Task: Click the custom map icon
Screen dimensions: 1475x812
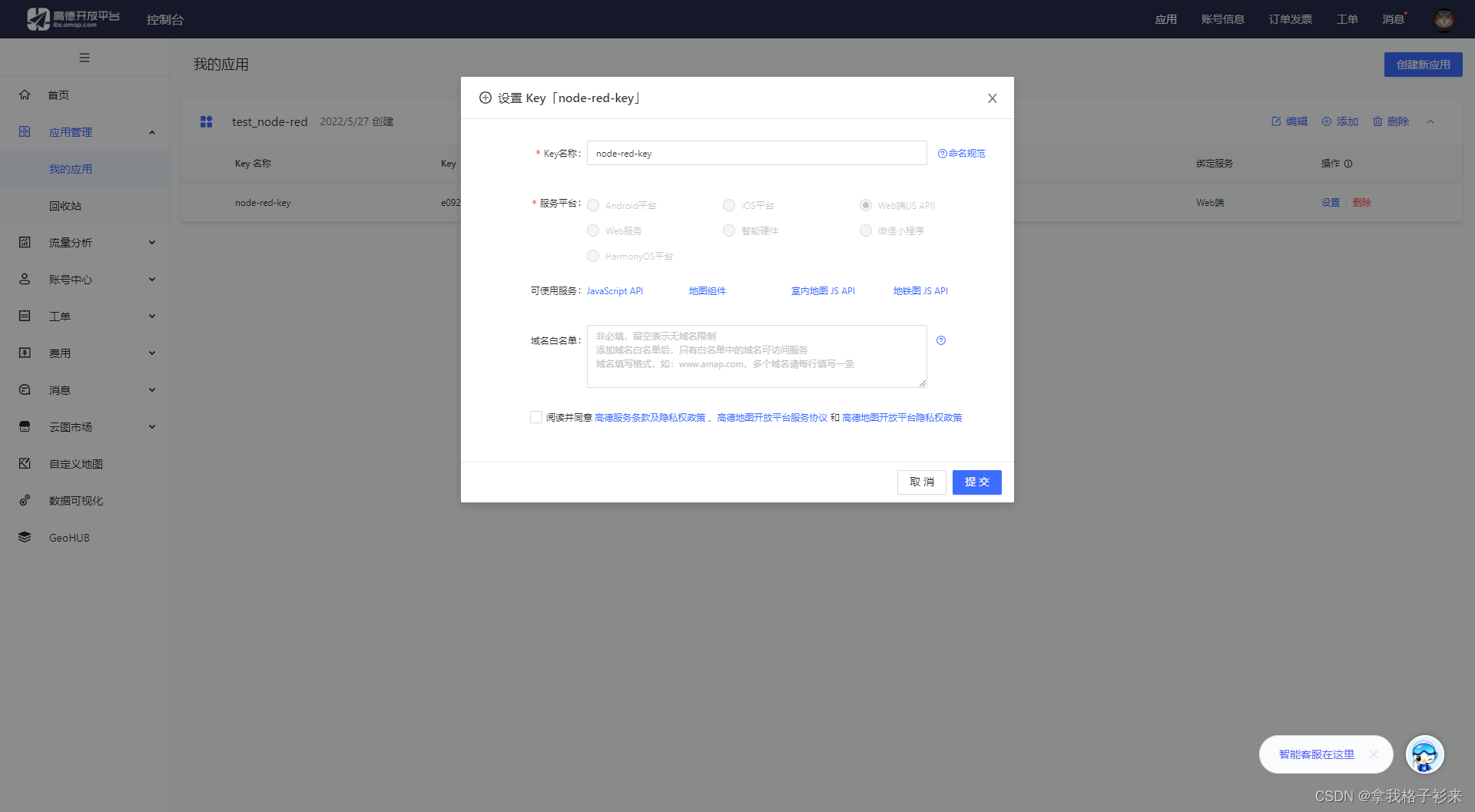Action: (x=25, y=463)
